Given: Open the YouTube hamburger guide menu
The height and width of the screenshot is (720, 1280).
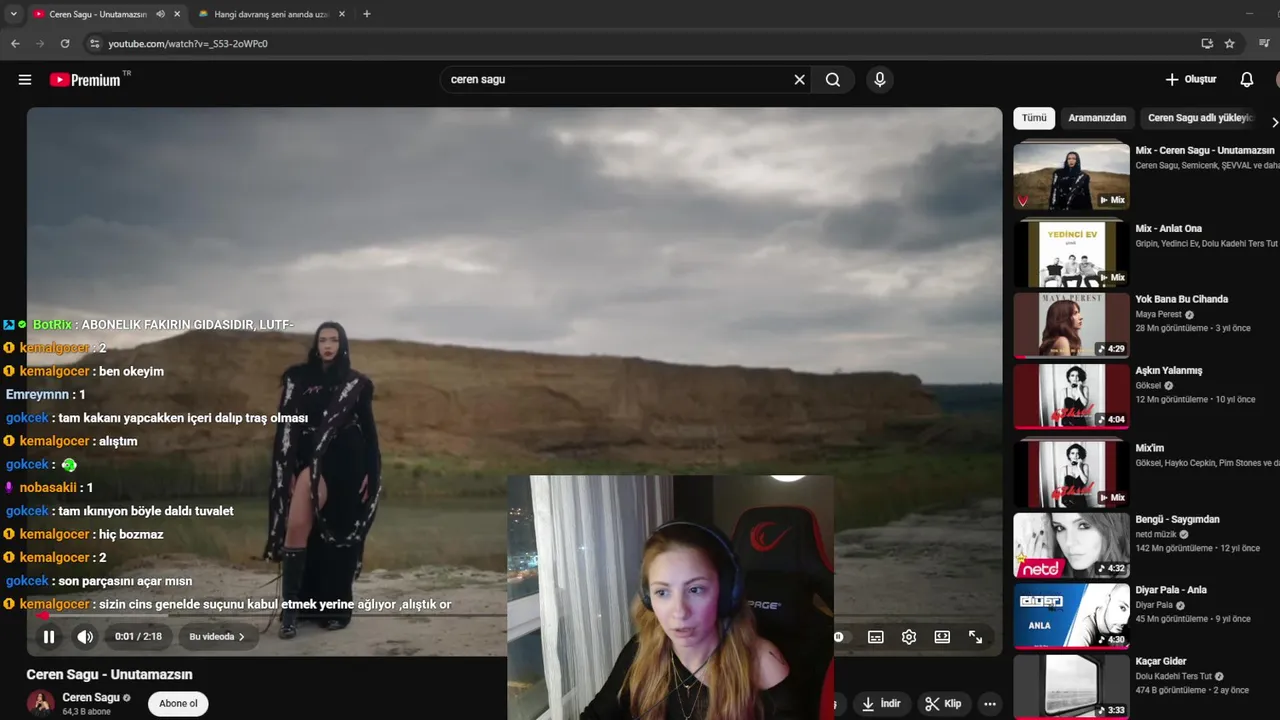Looking at the screenshot, I should [25, 80].
